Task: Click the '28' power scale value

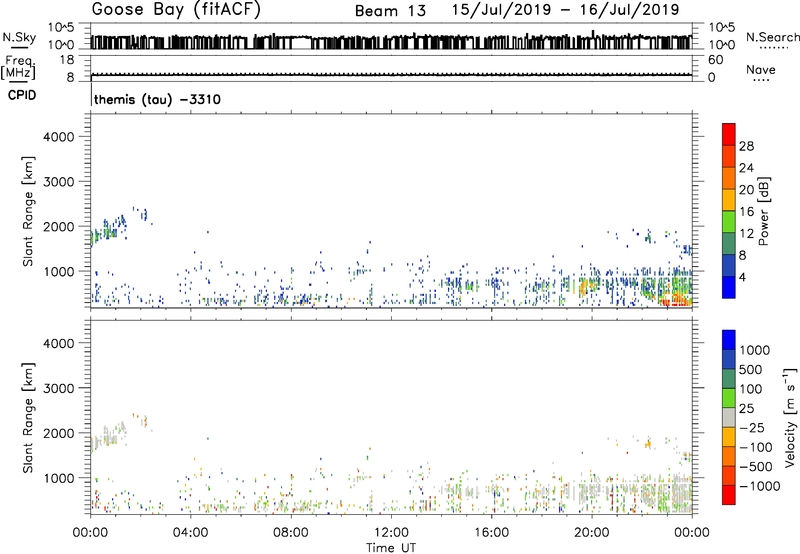Action: click(x=746, y=146)
